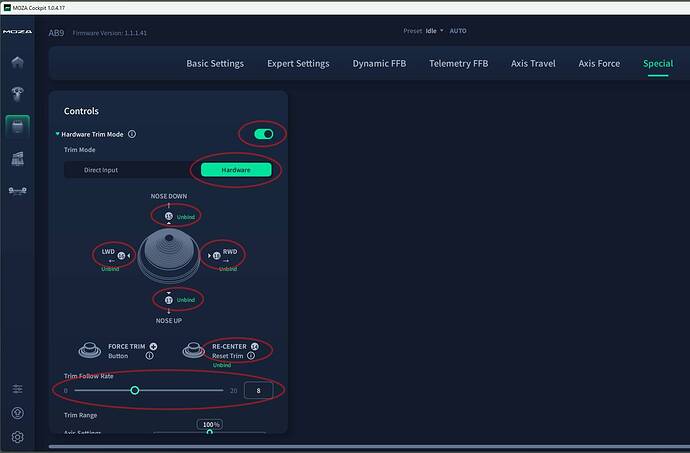
Task: Click the Trim Range slider handle at 100%
Action: (x=210, y=432)
